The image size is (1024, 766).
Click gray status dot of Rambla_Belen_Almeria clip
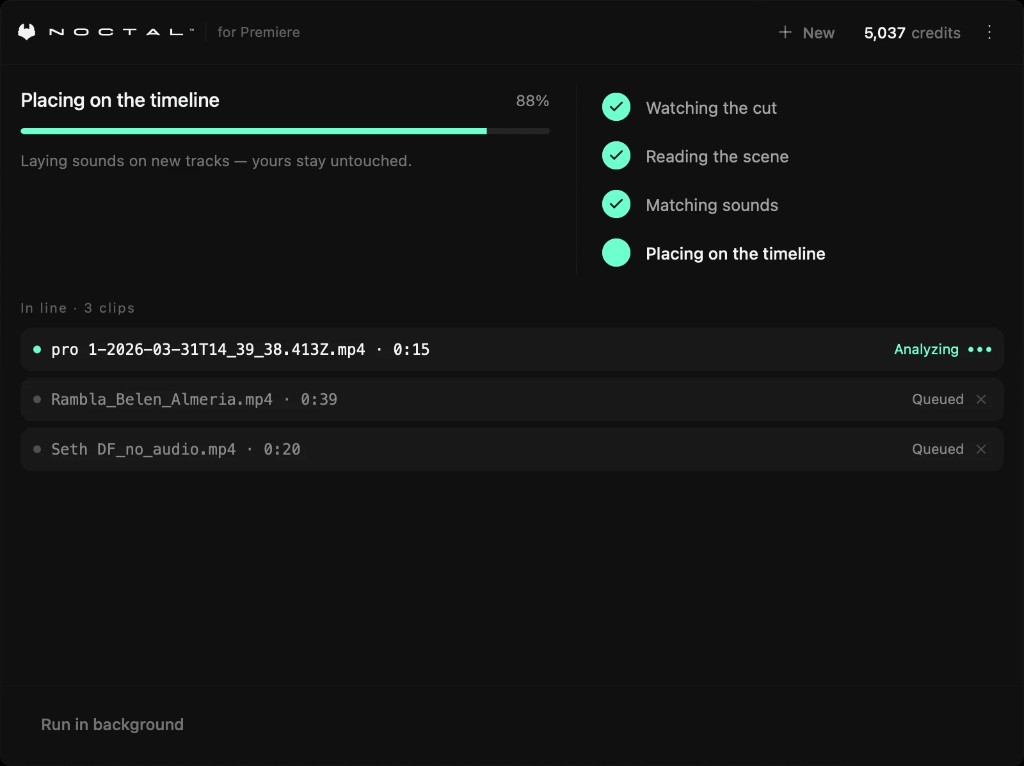coord(37,399)
